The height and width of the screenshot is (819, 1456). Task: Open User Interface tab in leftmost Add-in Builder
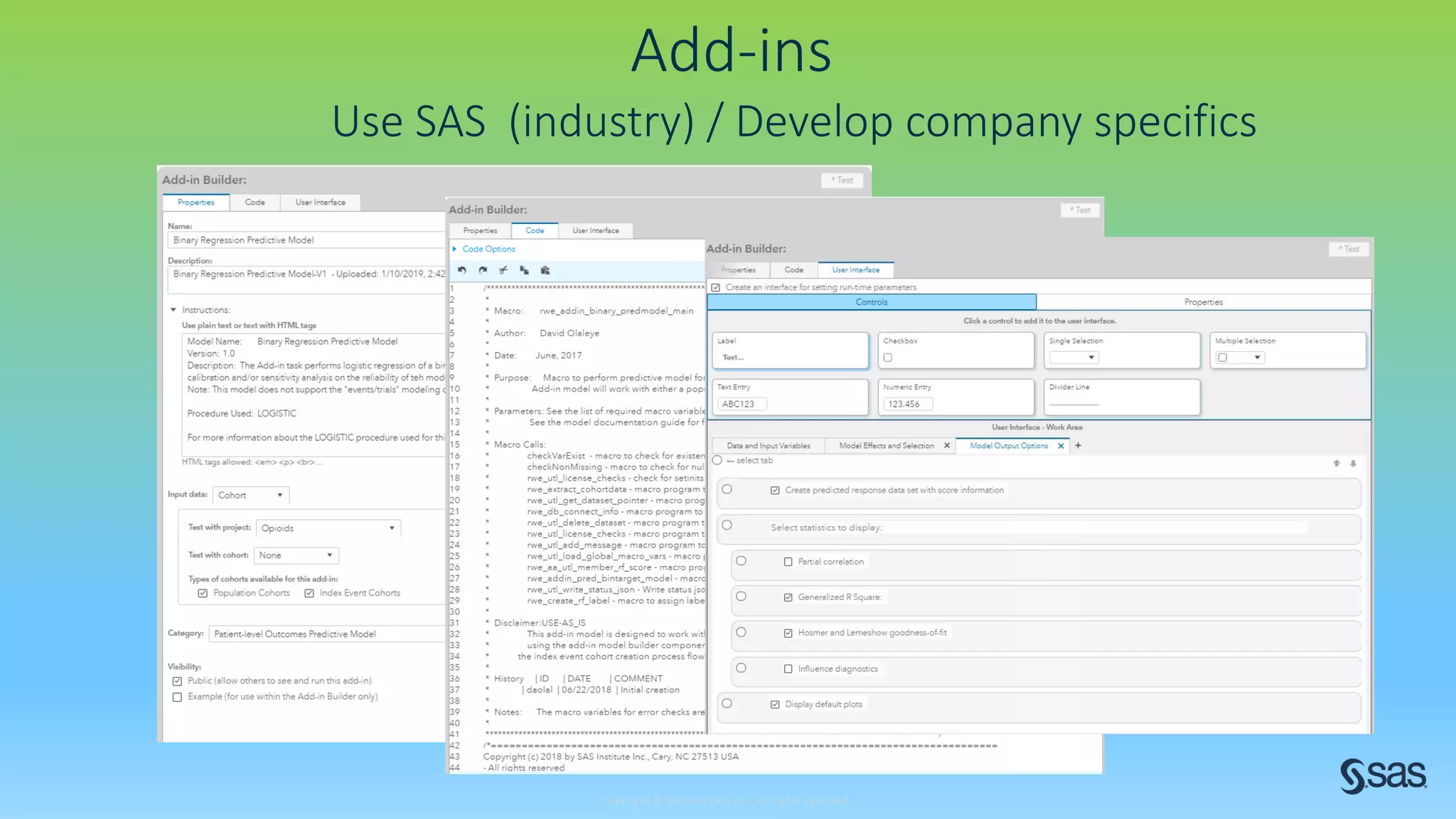pos(321,203)
